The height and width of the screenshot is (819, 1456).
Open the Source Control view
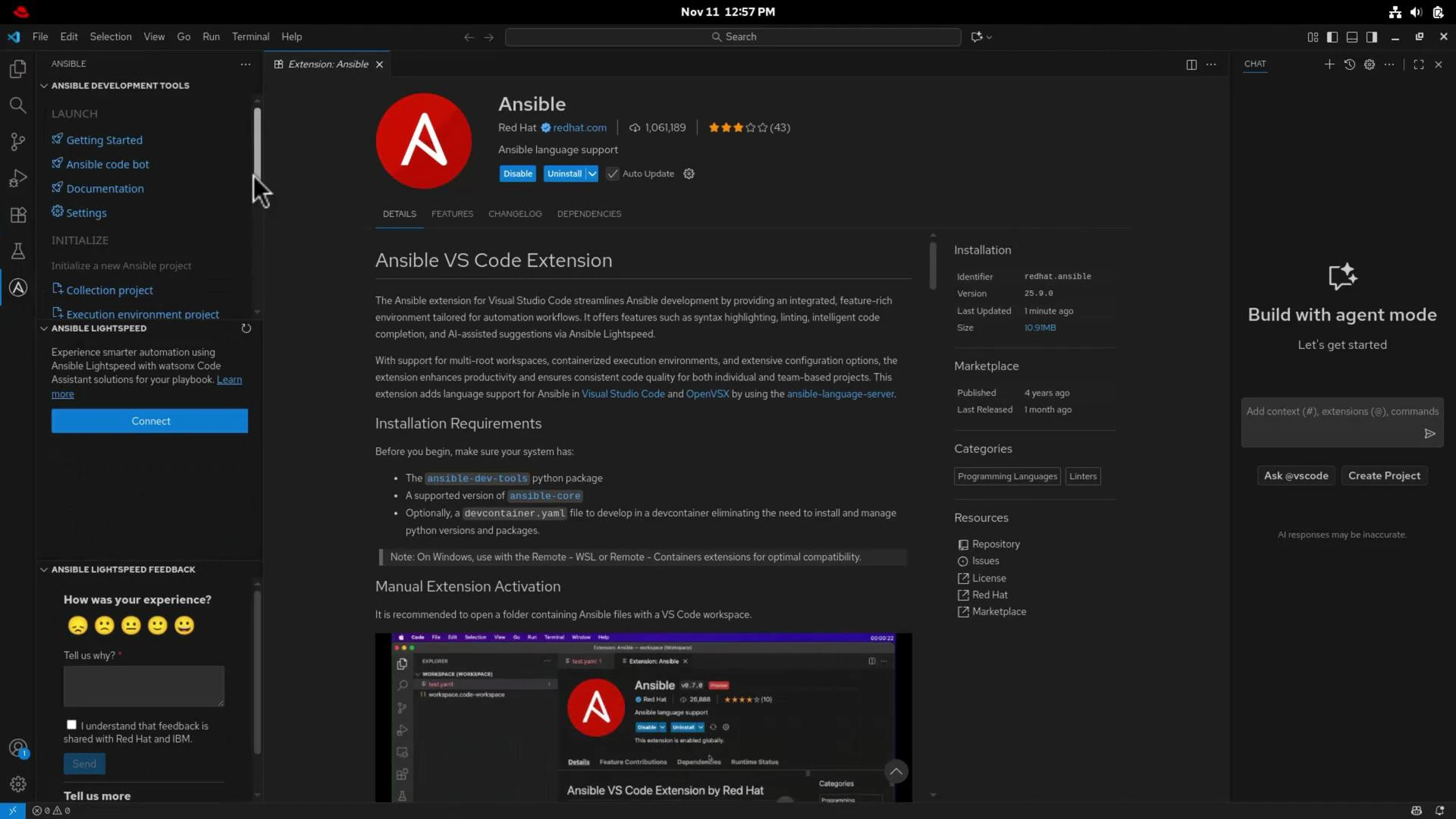[17, 142]
